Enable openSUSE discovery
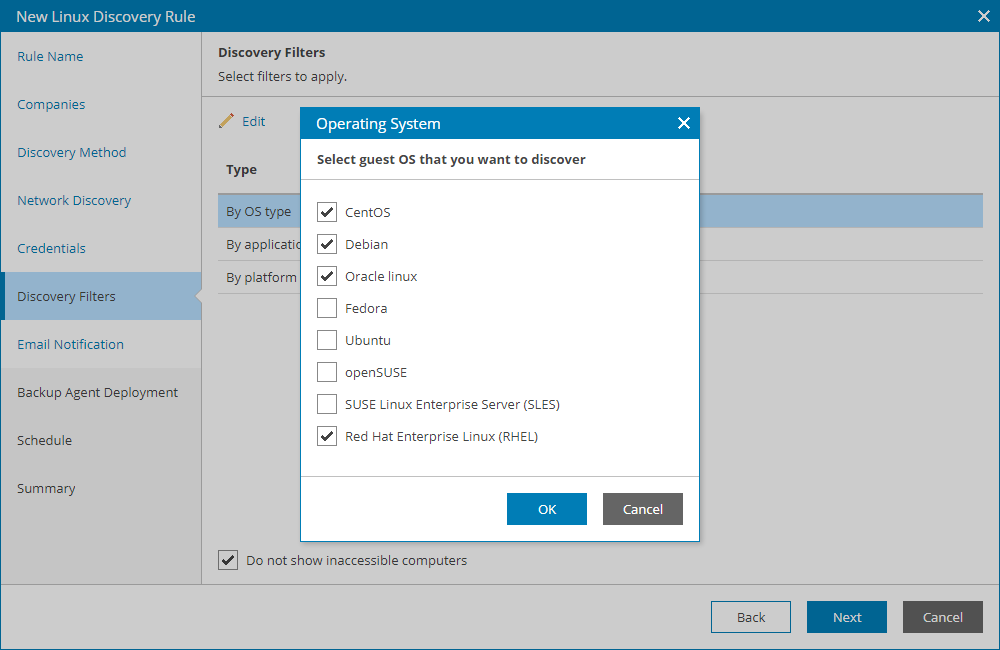 pyautogui.click(x=326, y=372)
